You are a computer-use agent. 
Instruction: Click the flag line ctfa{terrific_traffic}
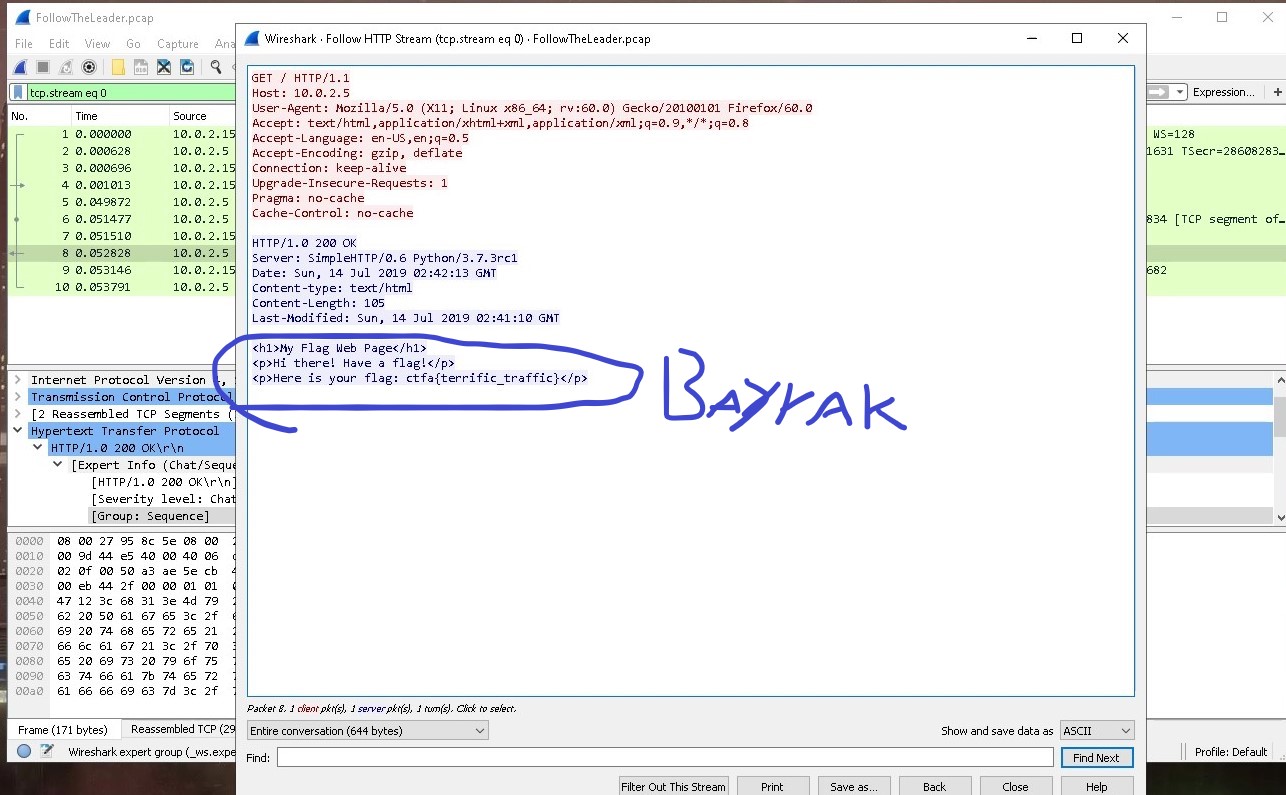click(420, 378)
